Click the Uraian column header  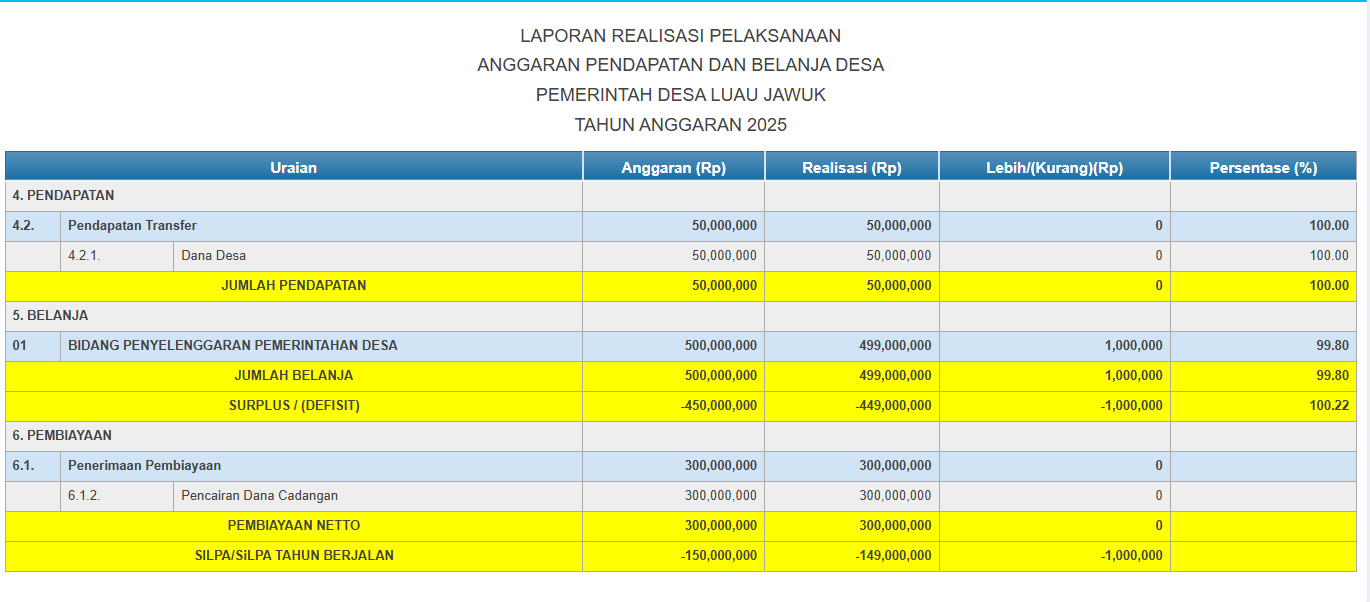[293, 168]
